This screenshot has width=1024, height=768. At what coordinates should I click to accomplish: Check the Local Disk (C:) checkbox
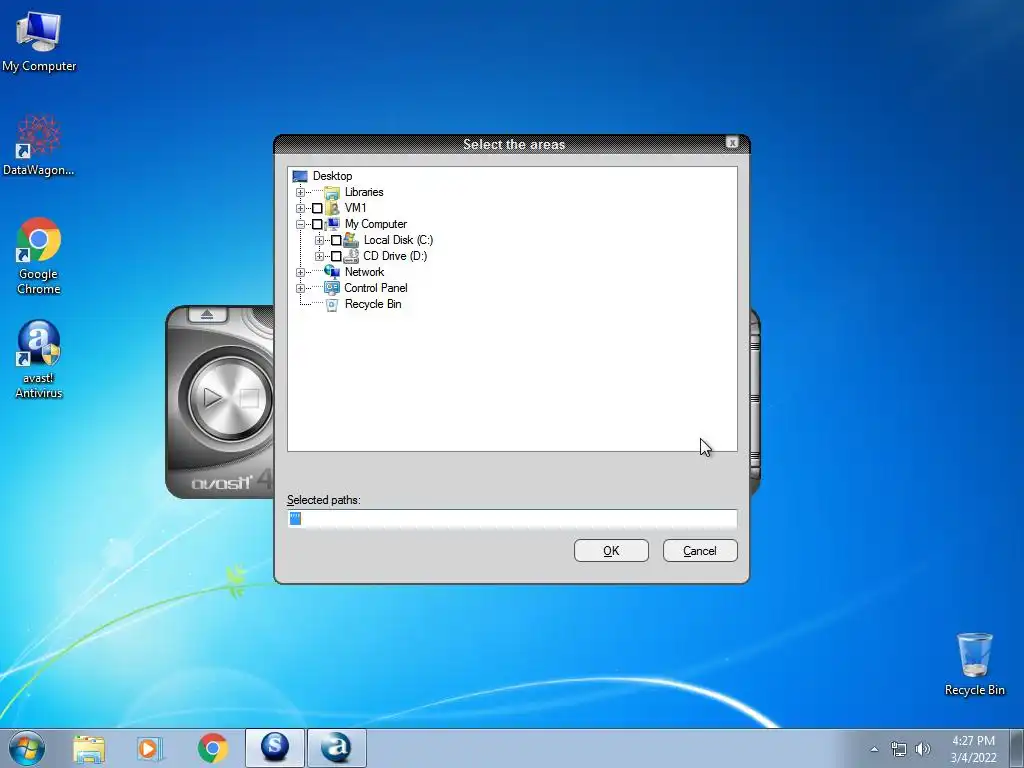click(336, 240)
